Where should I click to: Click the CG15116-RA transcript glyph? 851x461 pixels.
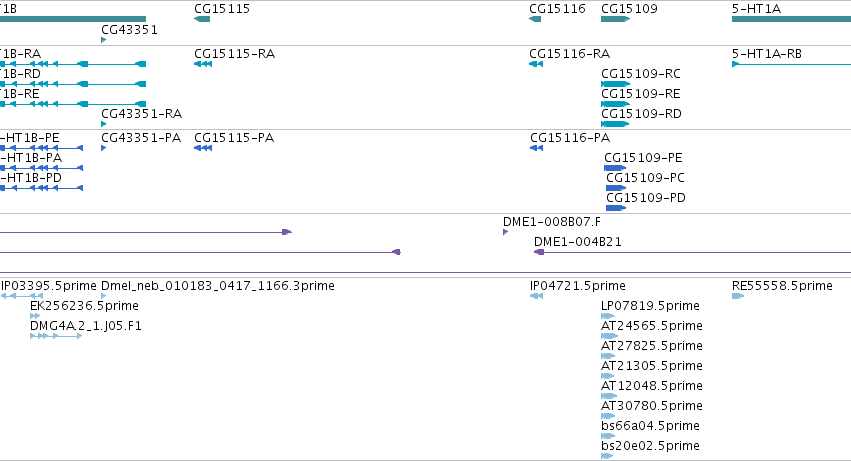(536, 64)
